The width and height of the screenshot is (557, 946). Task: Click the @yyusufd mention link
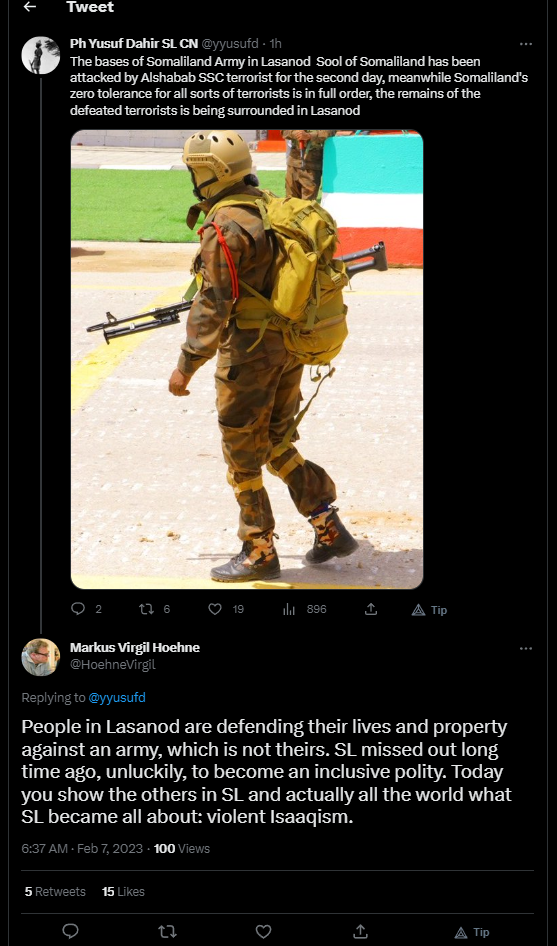[117, 697]
